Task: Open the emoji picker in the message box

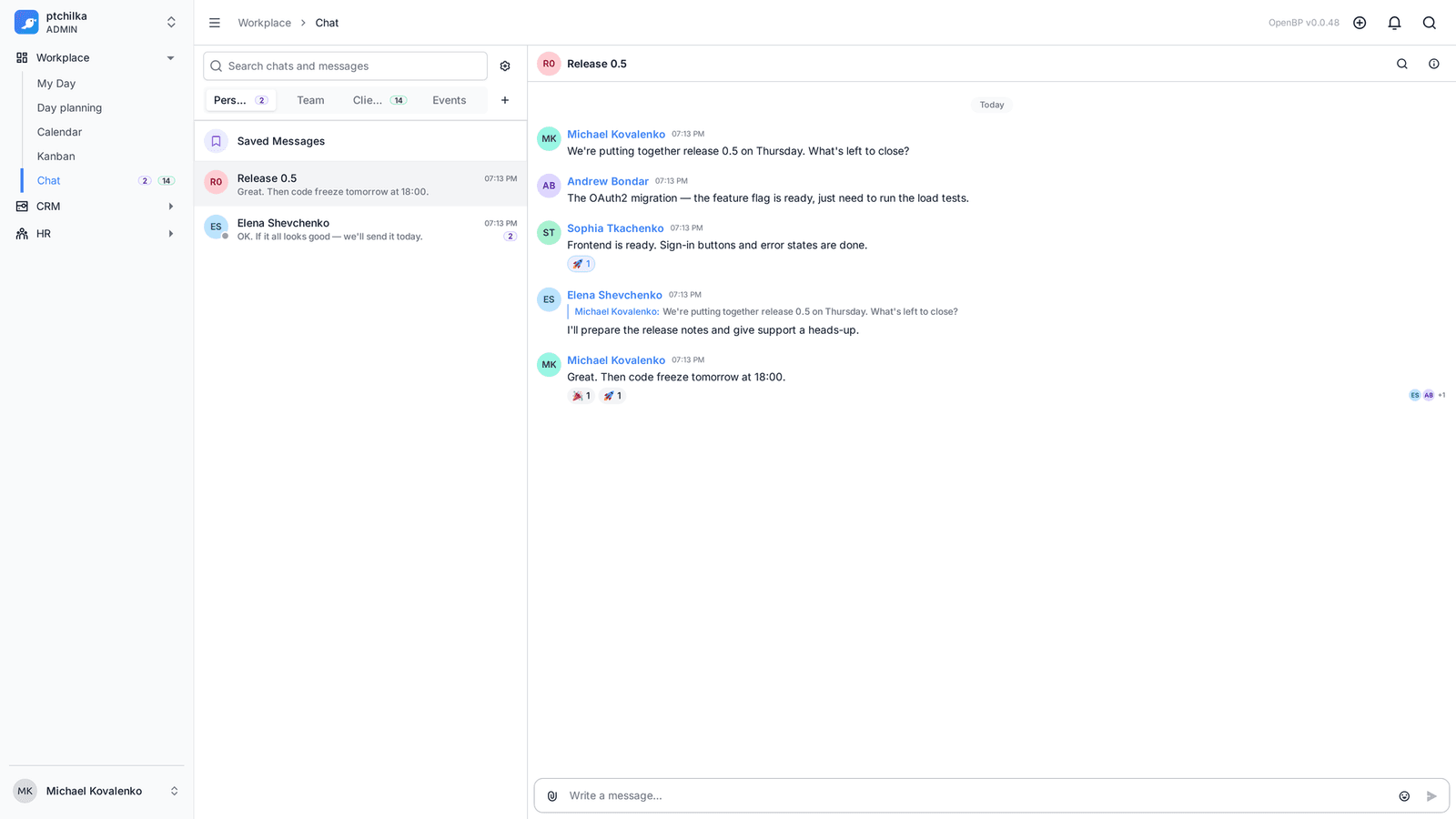Action: [1404, 796]
